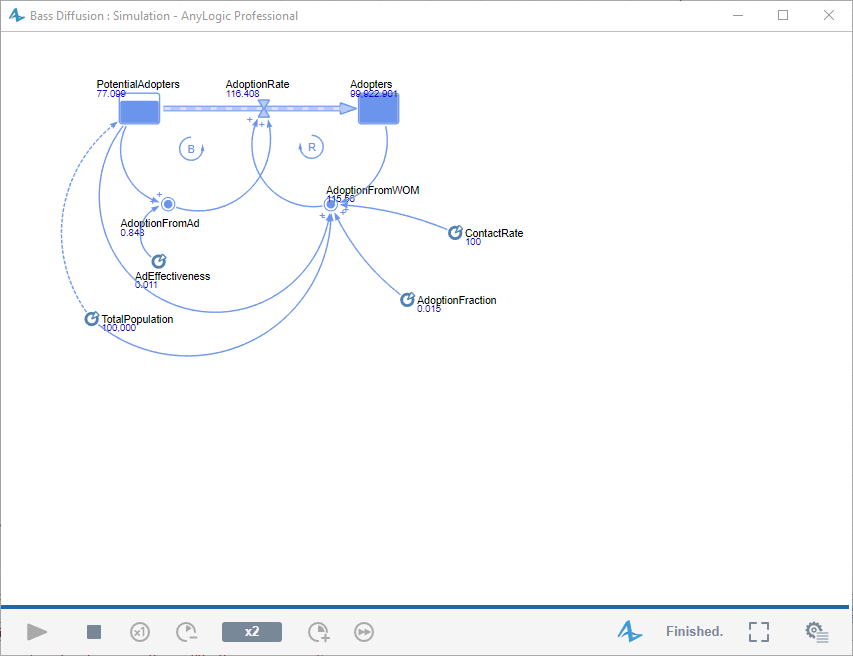The width and height of the screenshot is (853, 656).
Task: Enter fullscreen presentation mode
Action: (x=758, y=631)
